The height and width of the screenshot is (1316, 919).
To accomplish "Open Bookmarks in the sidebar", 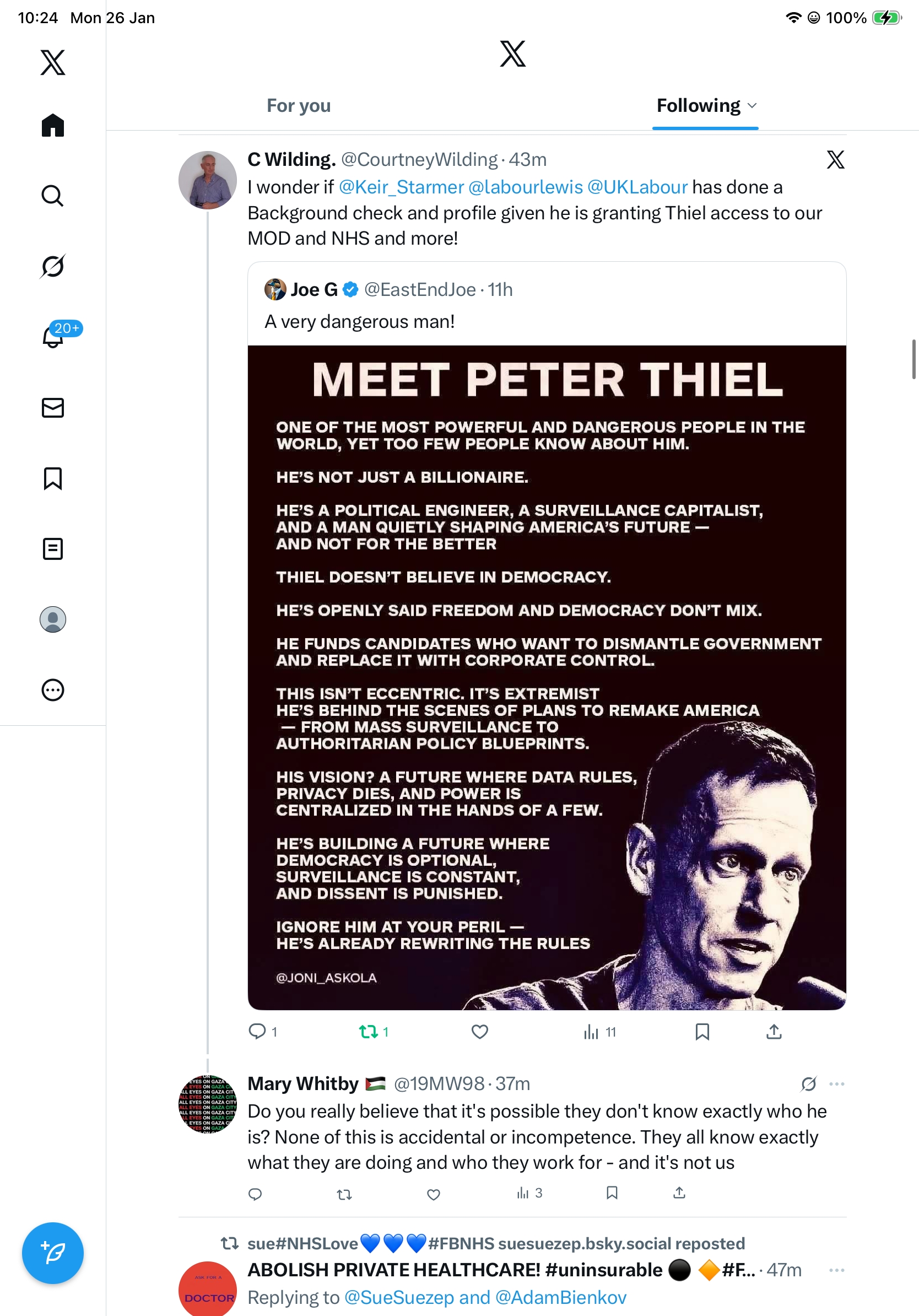I will (x=53, y=478).
